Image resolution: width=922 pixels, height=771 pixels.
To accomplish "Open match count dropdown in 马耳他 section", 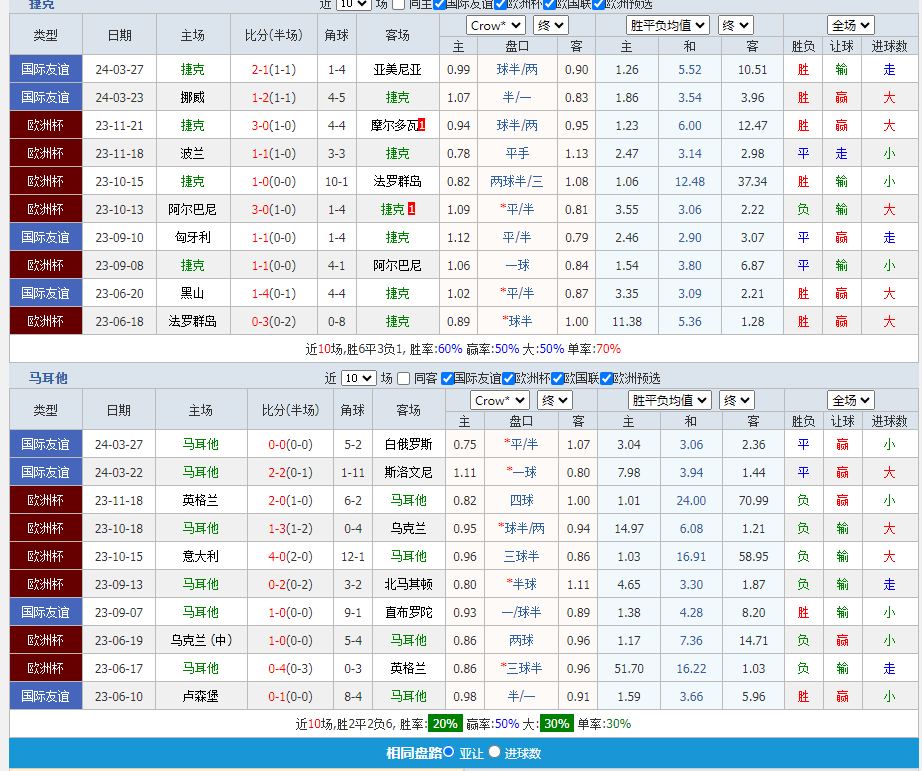I will pos(358,379).
